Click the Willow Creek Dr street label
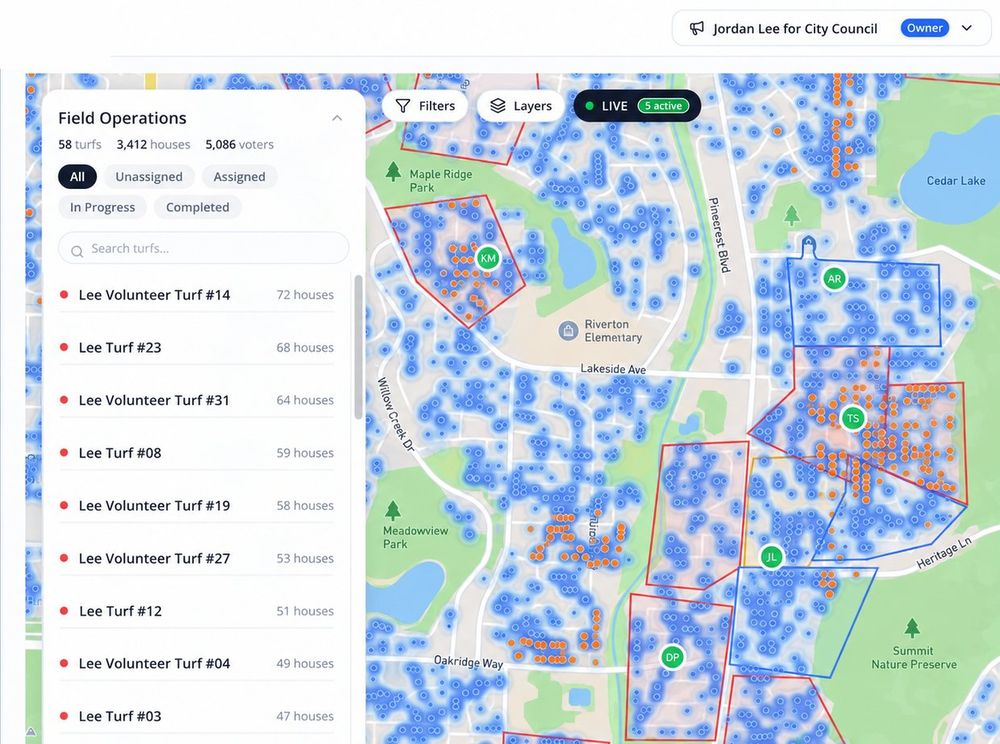 tap(396, 414)
